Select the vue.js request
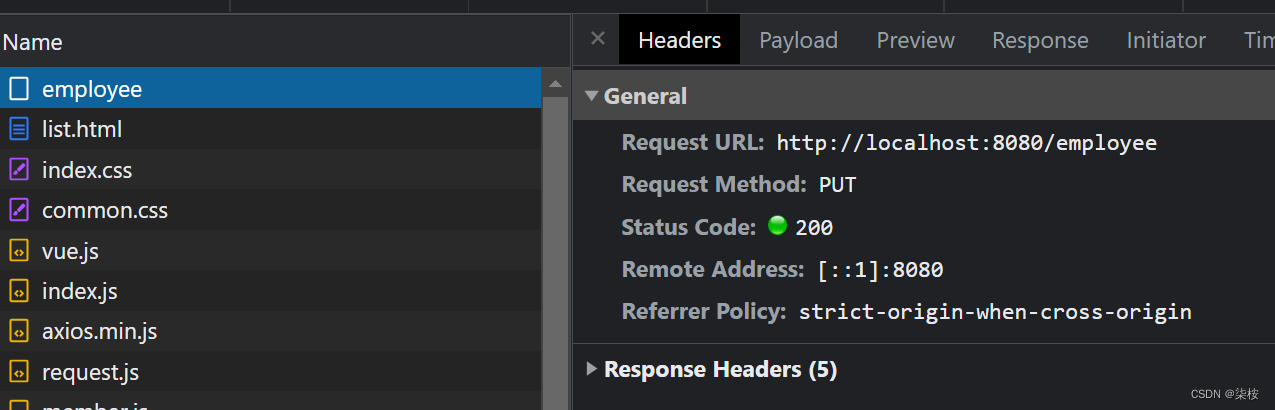The height and width of the screenshot is (410, 1275). pos(271,251)
